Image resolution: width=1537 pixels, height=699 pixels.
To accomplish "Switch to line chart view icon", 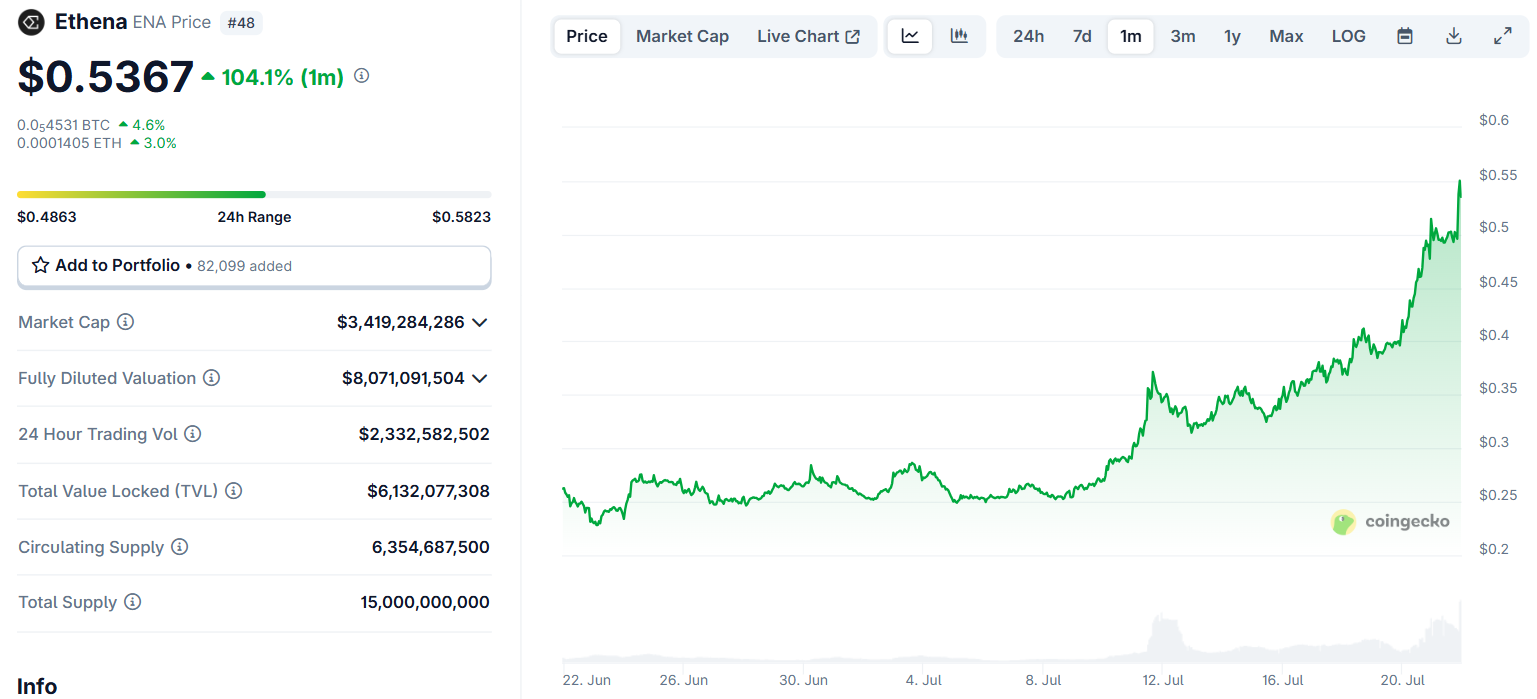I will pyautogui.click(x=910, y=36).
